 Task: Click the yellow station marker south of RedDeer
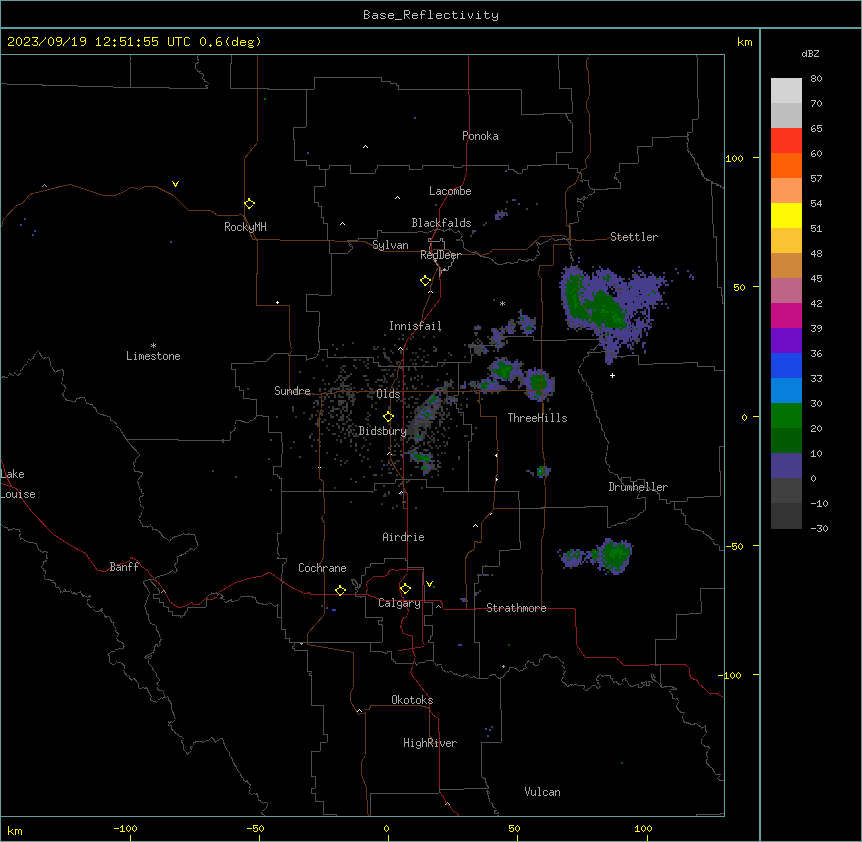click(x=426, y=281)
